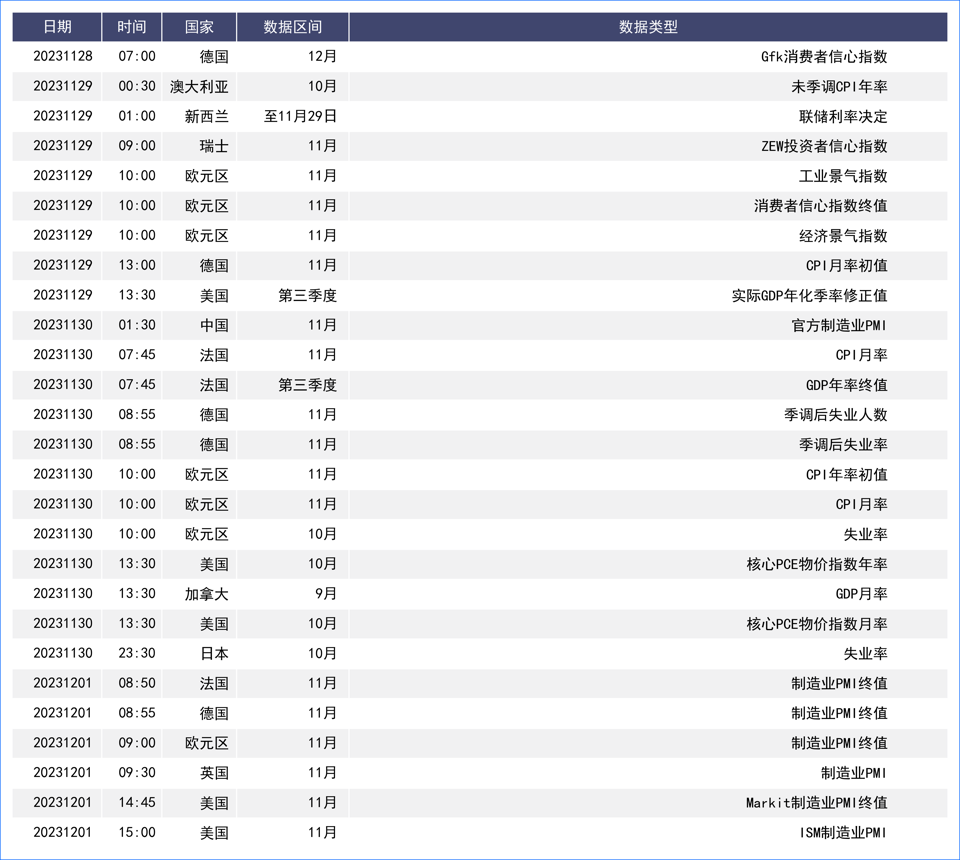
Task: Select the 加拿大 country cell
Action: (206, 594)
